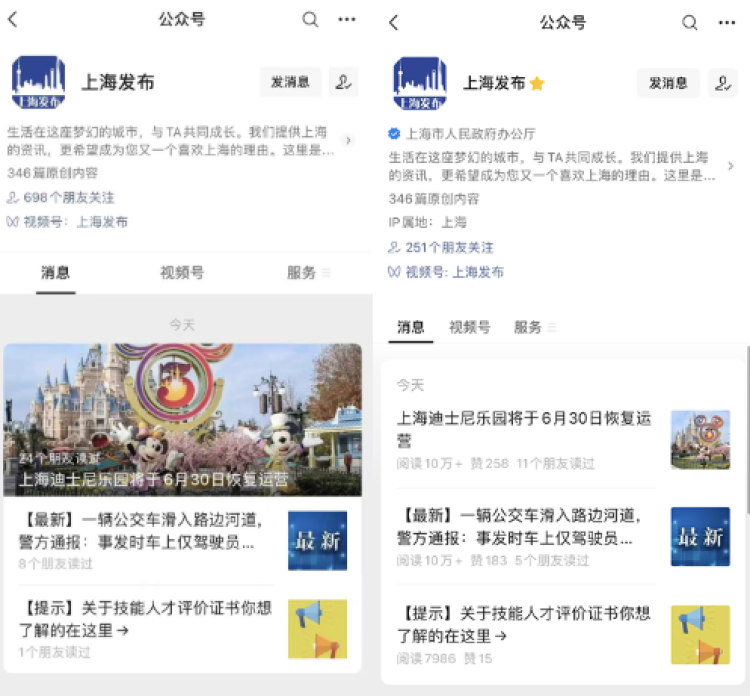This screenshot has width=750, height=696.
Task: Open Disney castle thumbnail on right screen
Action: pos(700,440)
